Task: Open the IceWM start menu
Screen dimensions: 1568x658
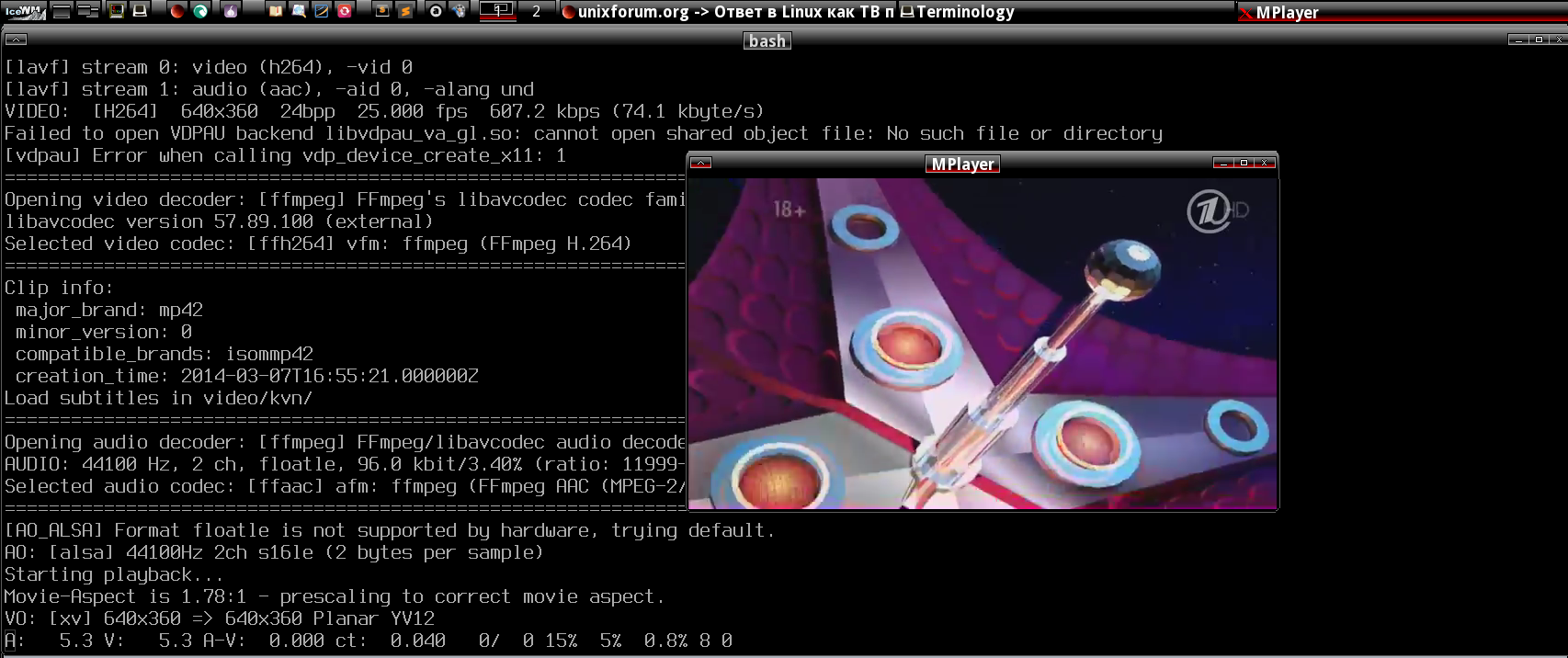Action: click(x=25, y=11)
